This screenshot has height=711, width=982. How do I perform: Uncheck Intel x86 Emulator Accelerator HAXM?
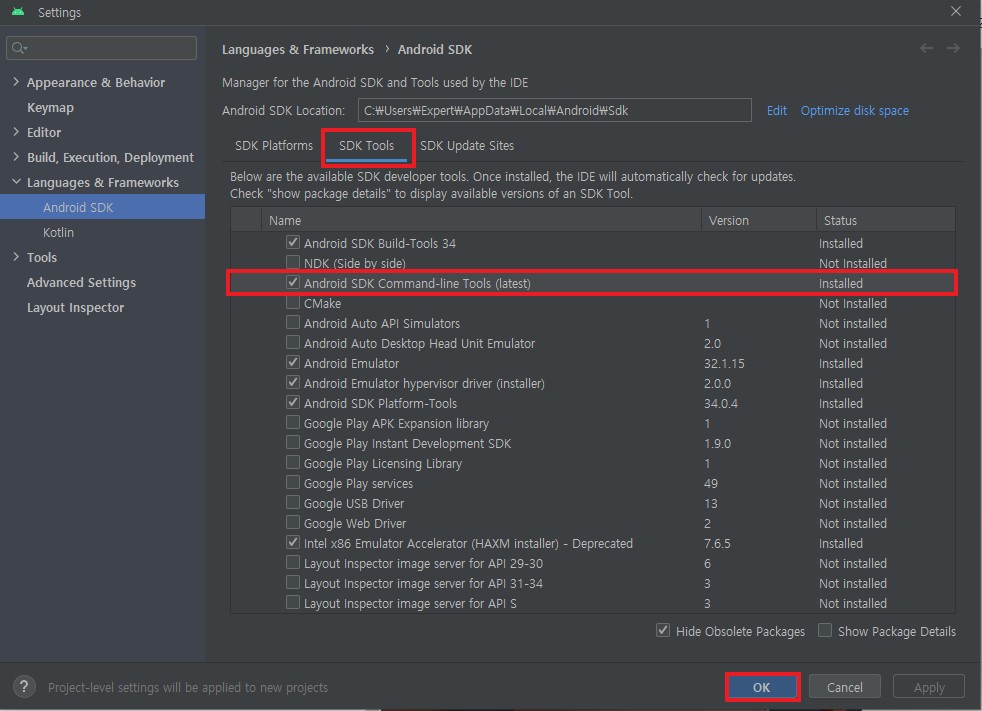tap(292, 542)
